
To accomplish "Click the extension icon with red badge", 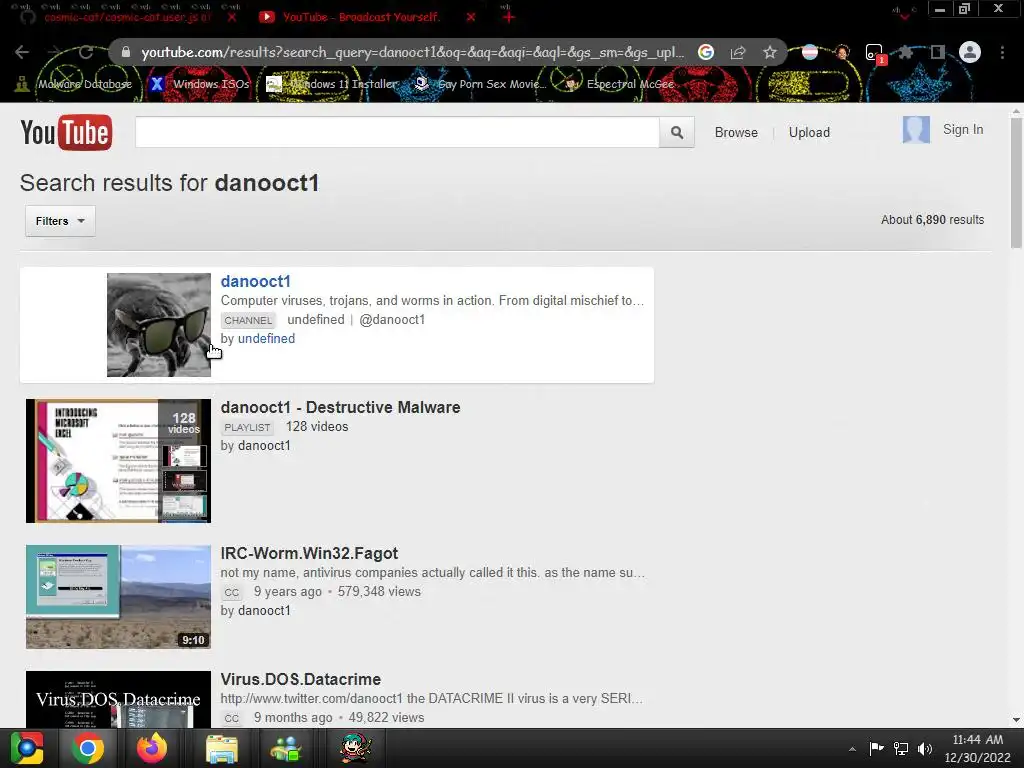I will click(x=875, y=54).
